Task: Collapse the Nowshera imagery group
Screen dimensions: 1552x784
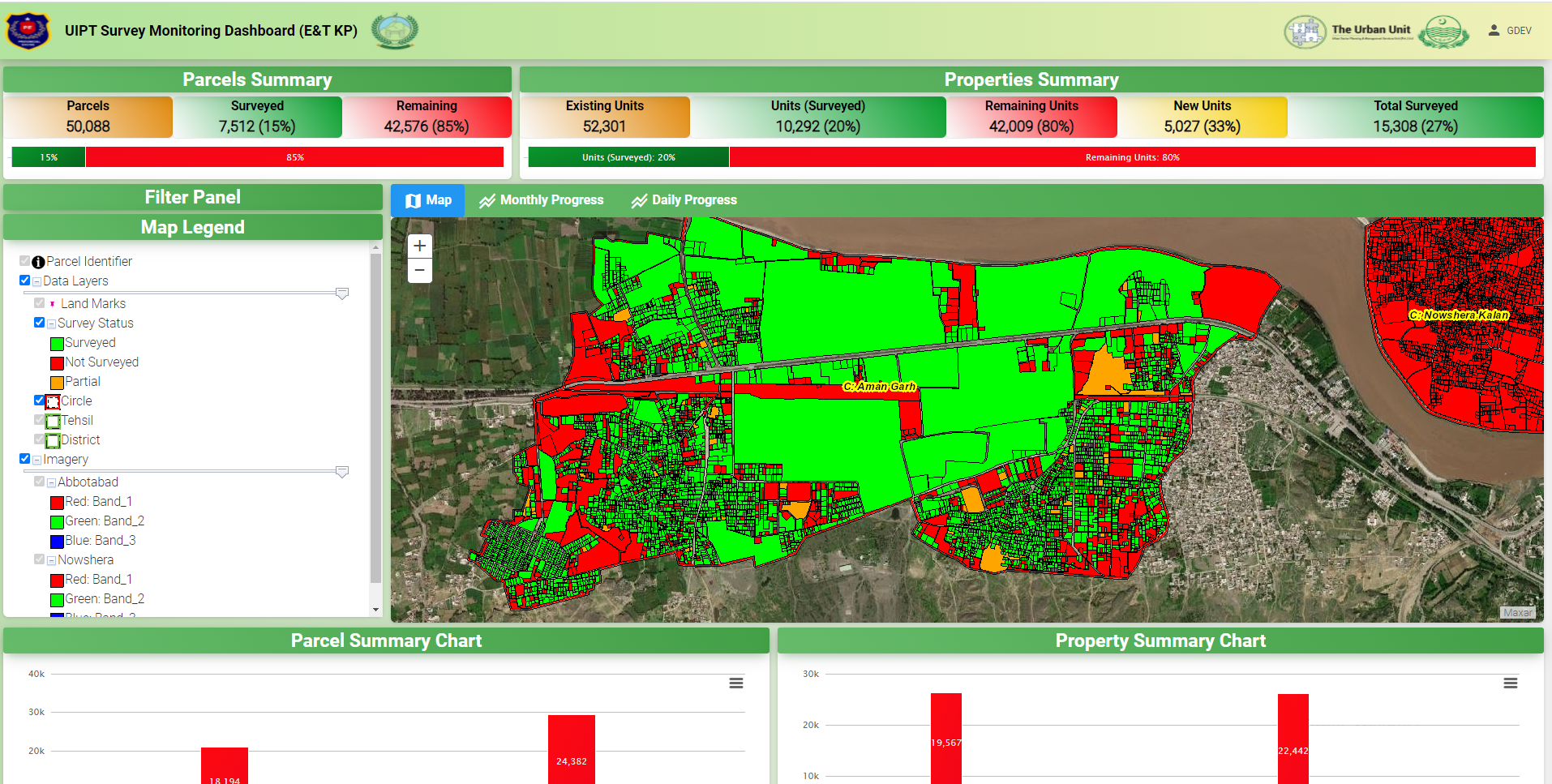Action: [51, 560]
